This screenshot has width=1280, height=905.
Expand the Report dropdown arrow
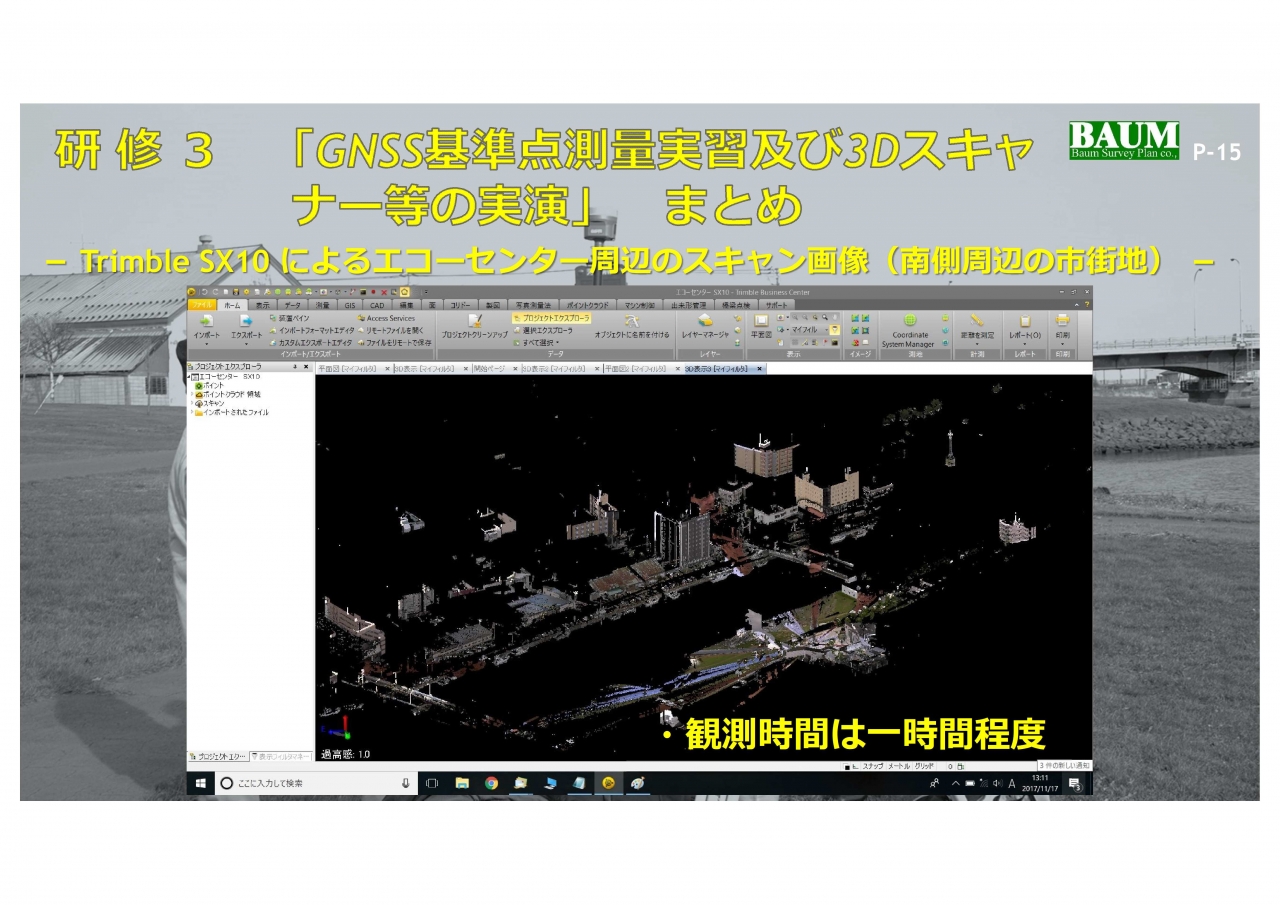[x=1025, y=344]
